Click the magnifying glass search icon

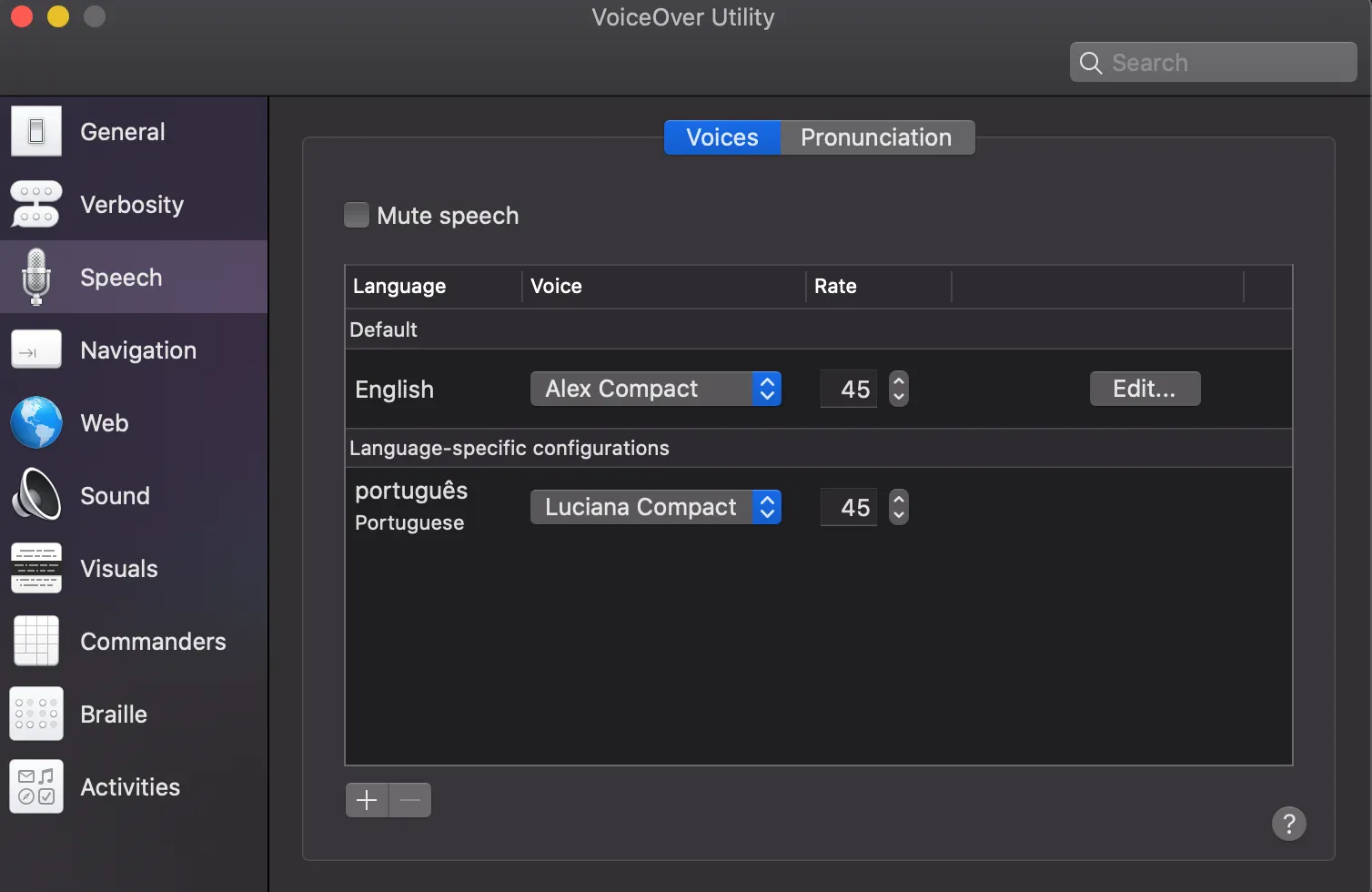[1091, 63]
